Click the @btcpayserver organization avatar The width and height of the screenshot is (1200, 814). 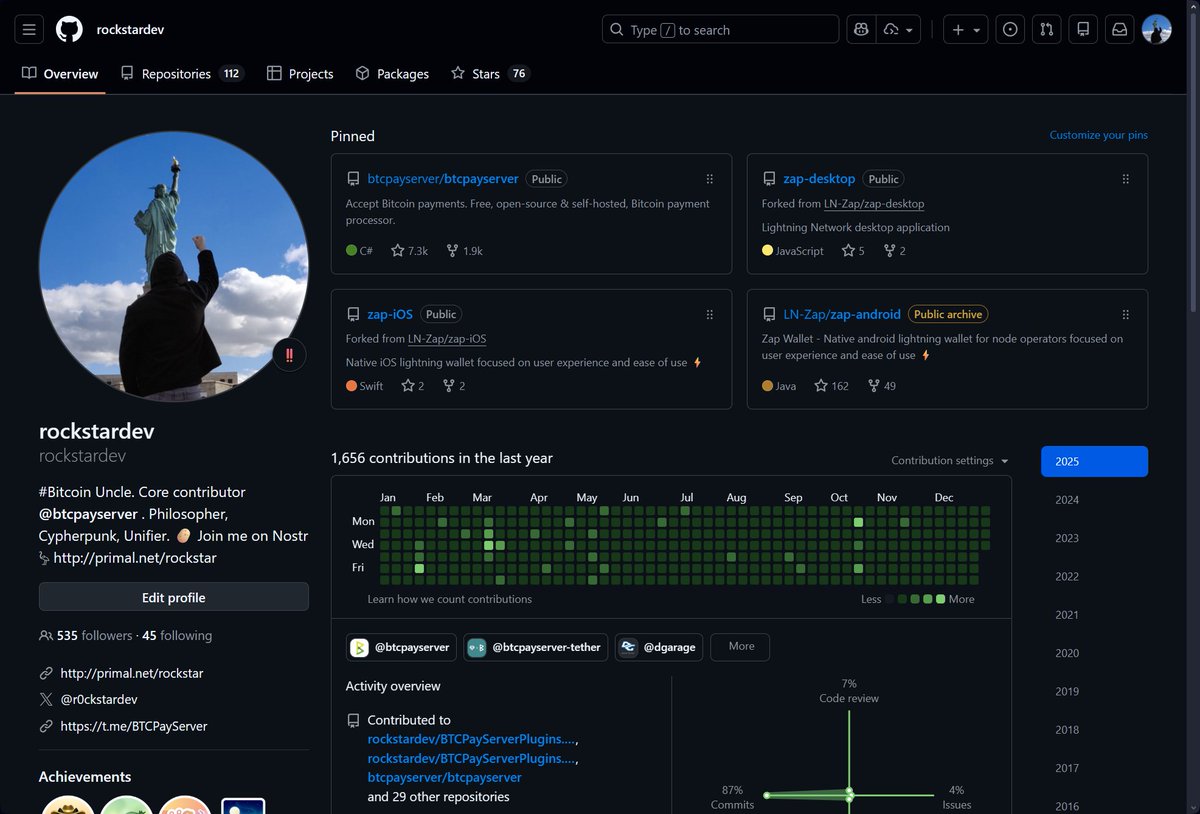tap(359, 647)
